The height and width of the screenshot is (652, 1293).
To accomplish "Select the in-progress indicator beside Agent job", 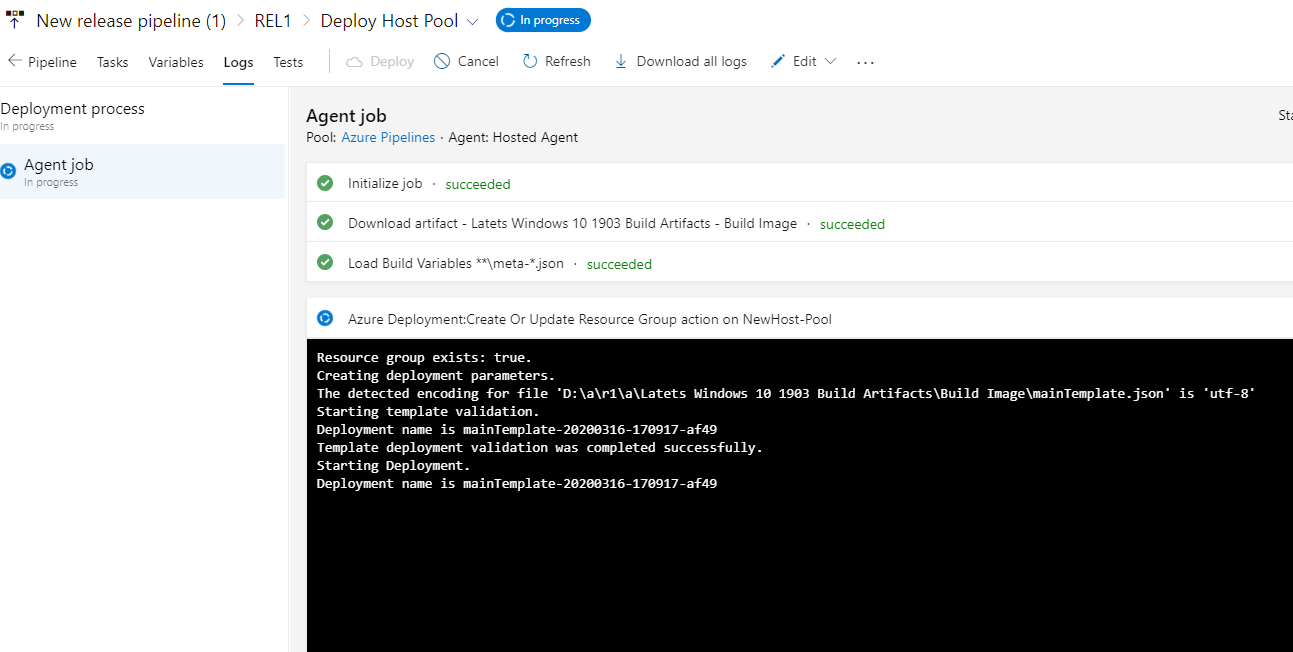I will click(x=9, y=170).
